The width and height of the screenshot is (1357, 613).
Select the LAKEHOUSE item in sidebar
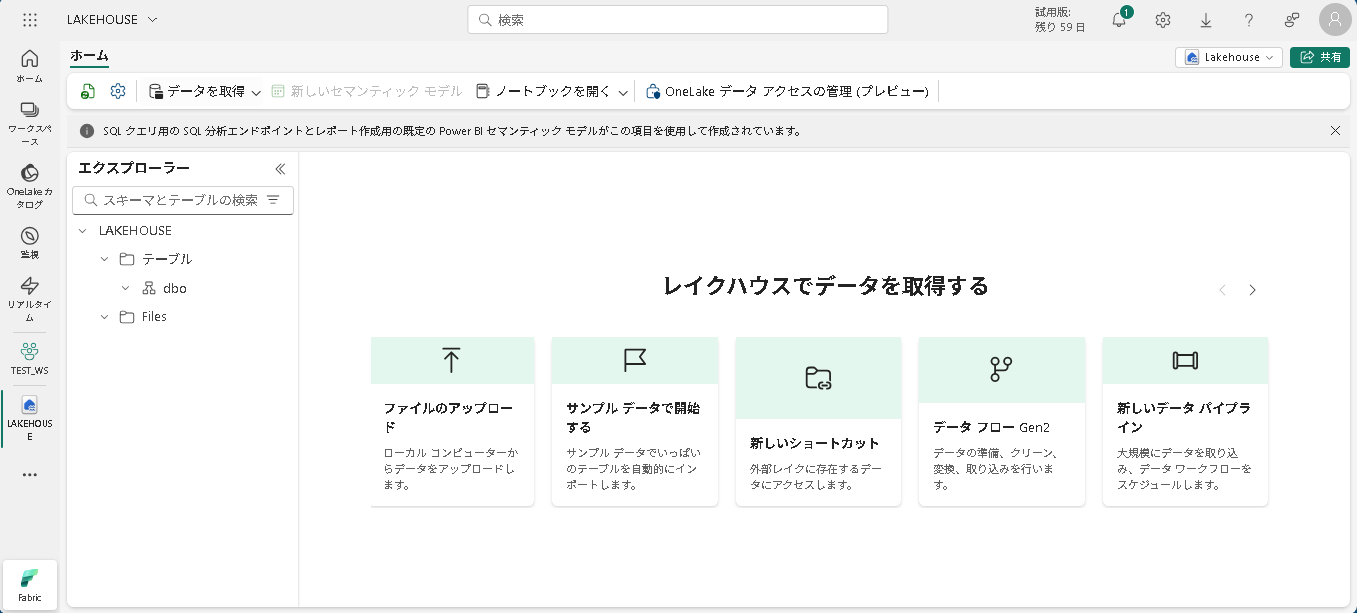(x=30, y=419)
